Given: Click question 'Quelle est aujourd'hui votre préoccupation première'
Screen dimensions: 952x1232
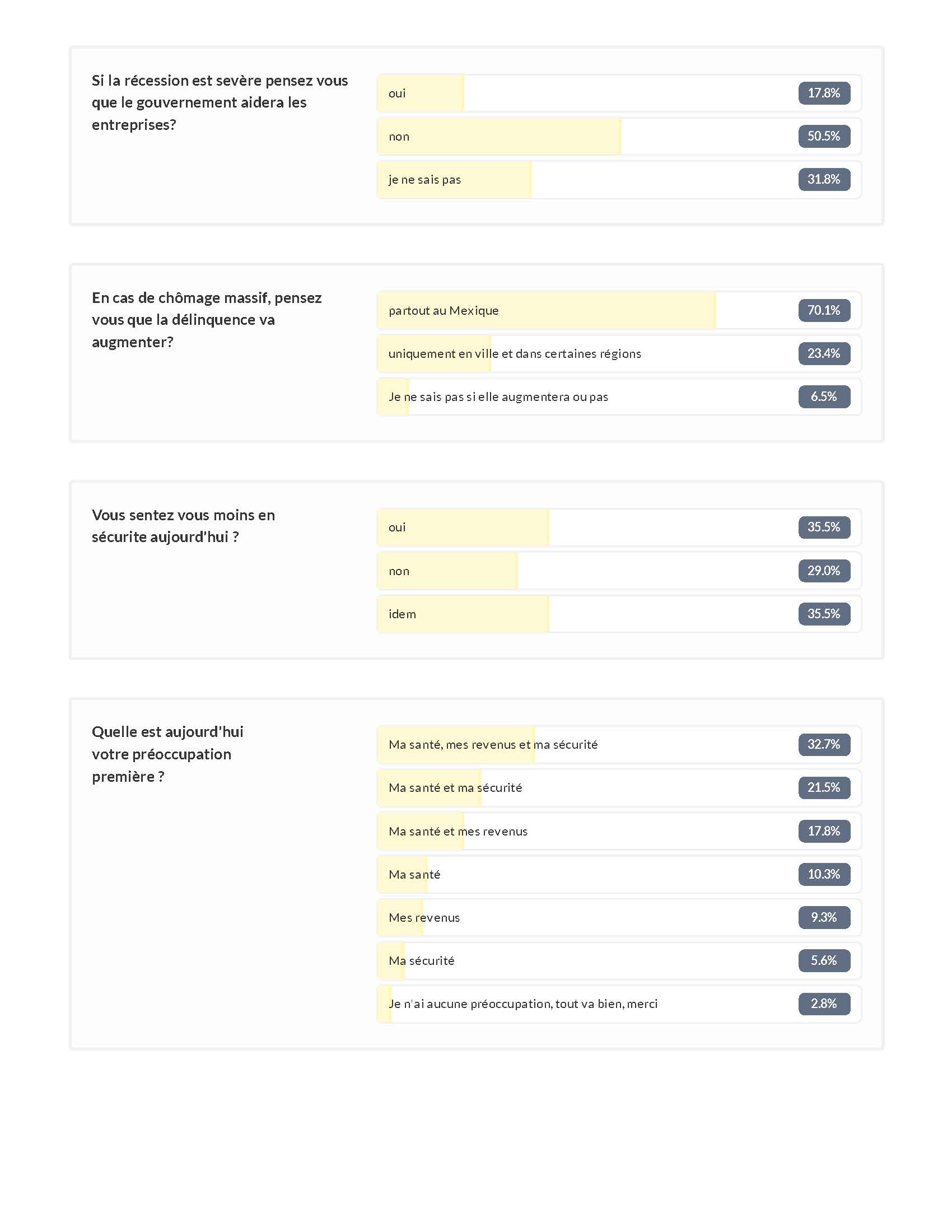Looking at the screenshot, I should (167, 754).
